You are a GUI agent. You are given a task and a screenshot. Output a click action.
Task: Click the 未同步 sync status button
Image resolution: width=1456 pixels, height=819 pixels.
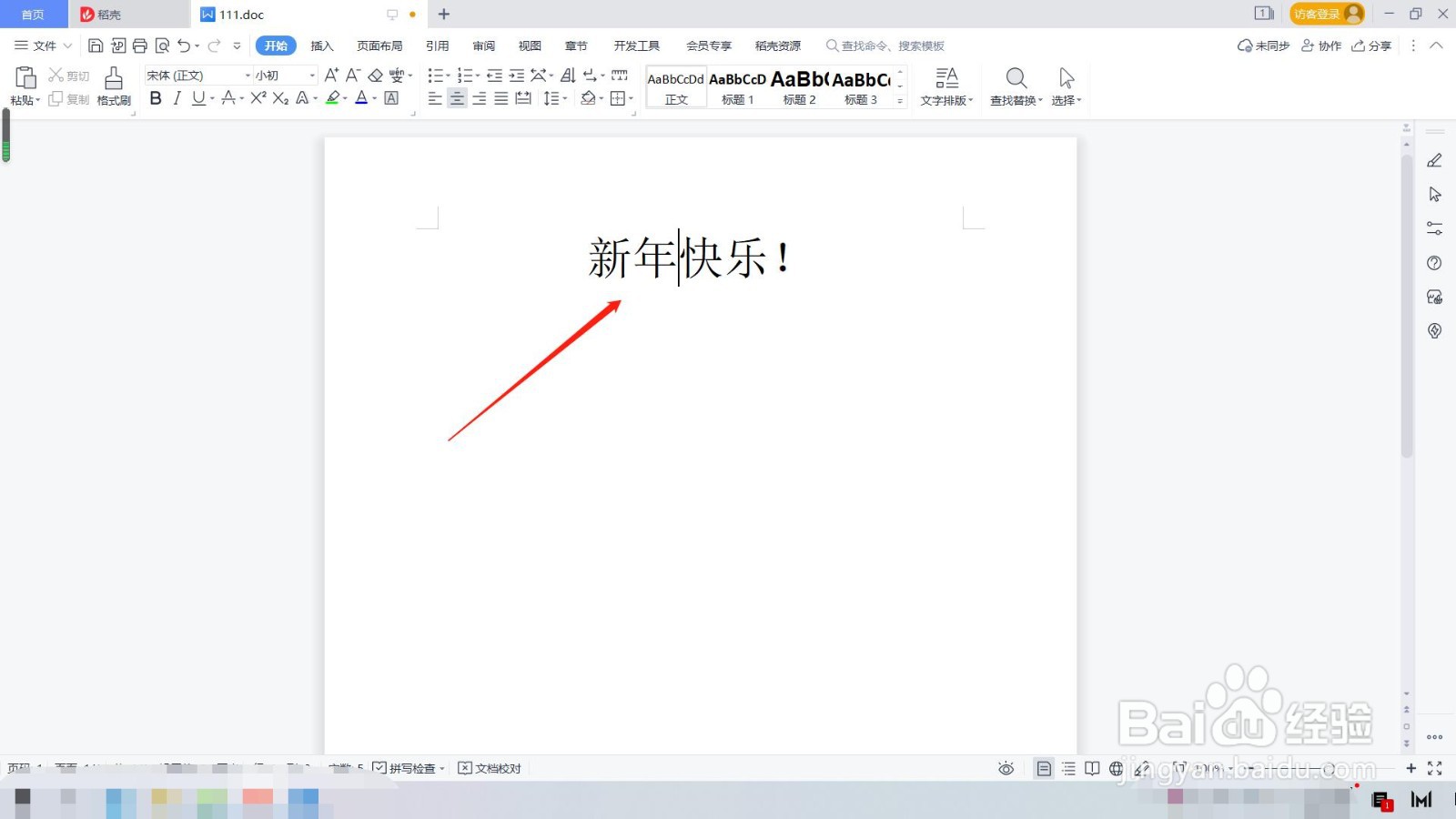1264,45
